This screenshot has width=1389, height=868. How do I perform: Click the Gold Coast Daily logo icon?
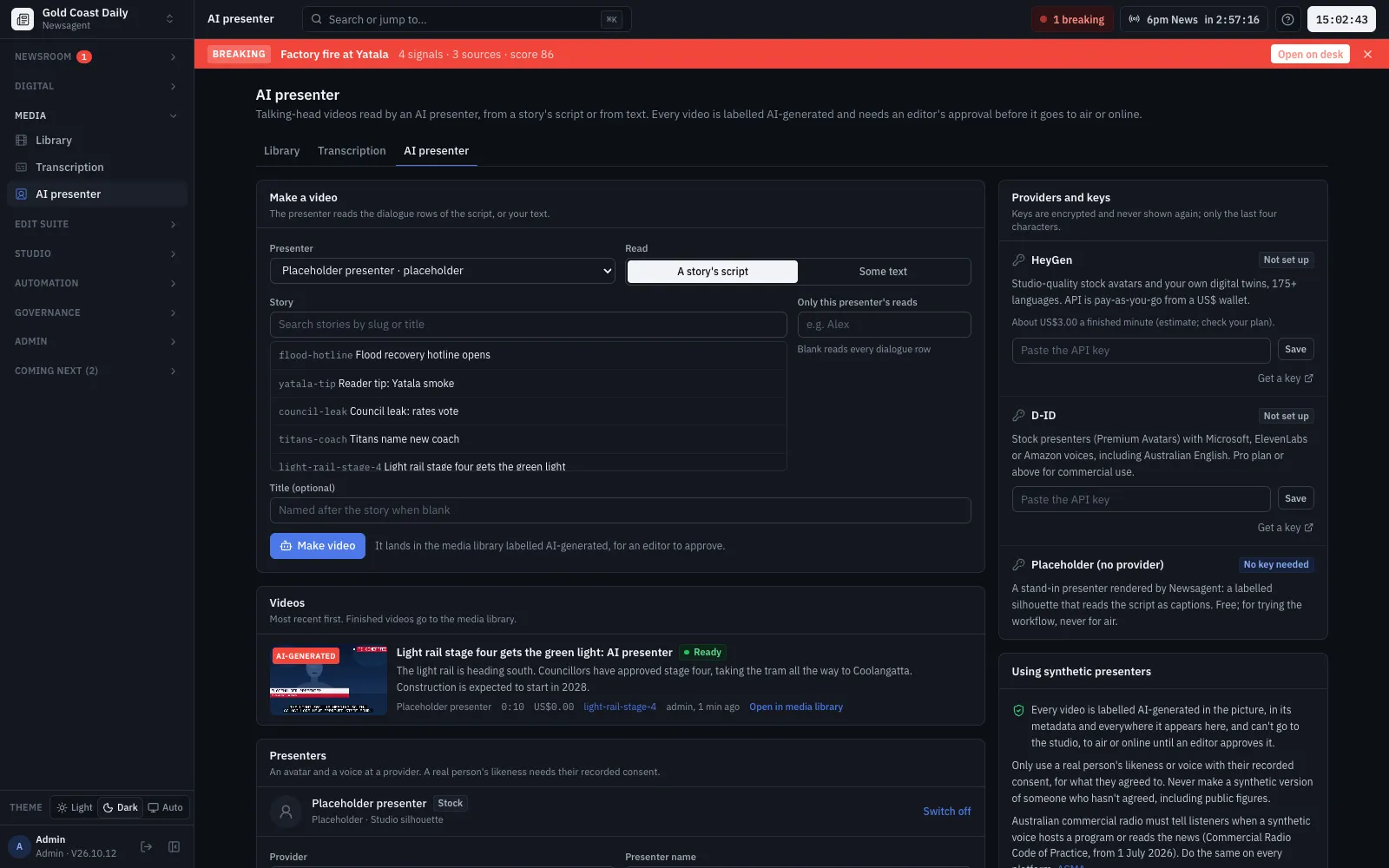coord(23,18)
